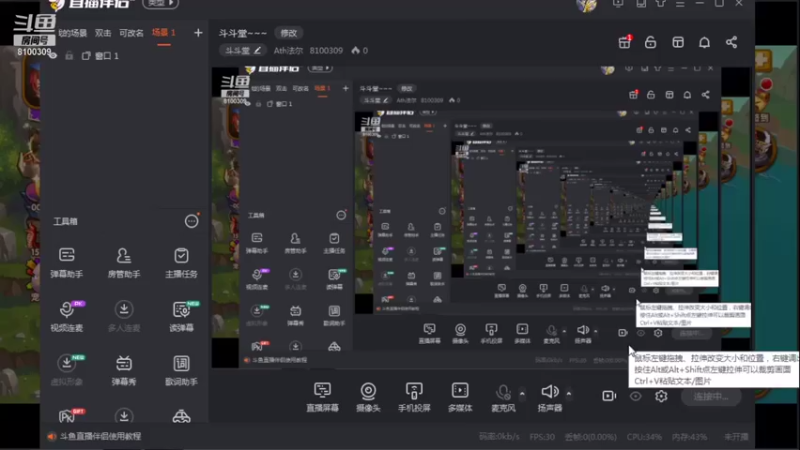This screenshot has height=450, width=800.
Task: Start 视频连麦 tool
Action: click(67, 316)
